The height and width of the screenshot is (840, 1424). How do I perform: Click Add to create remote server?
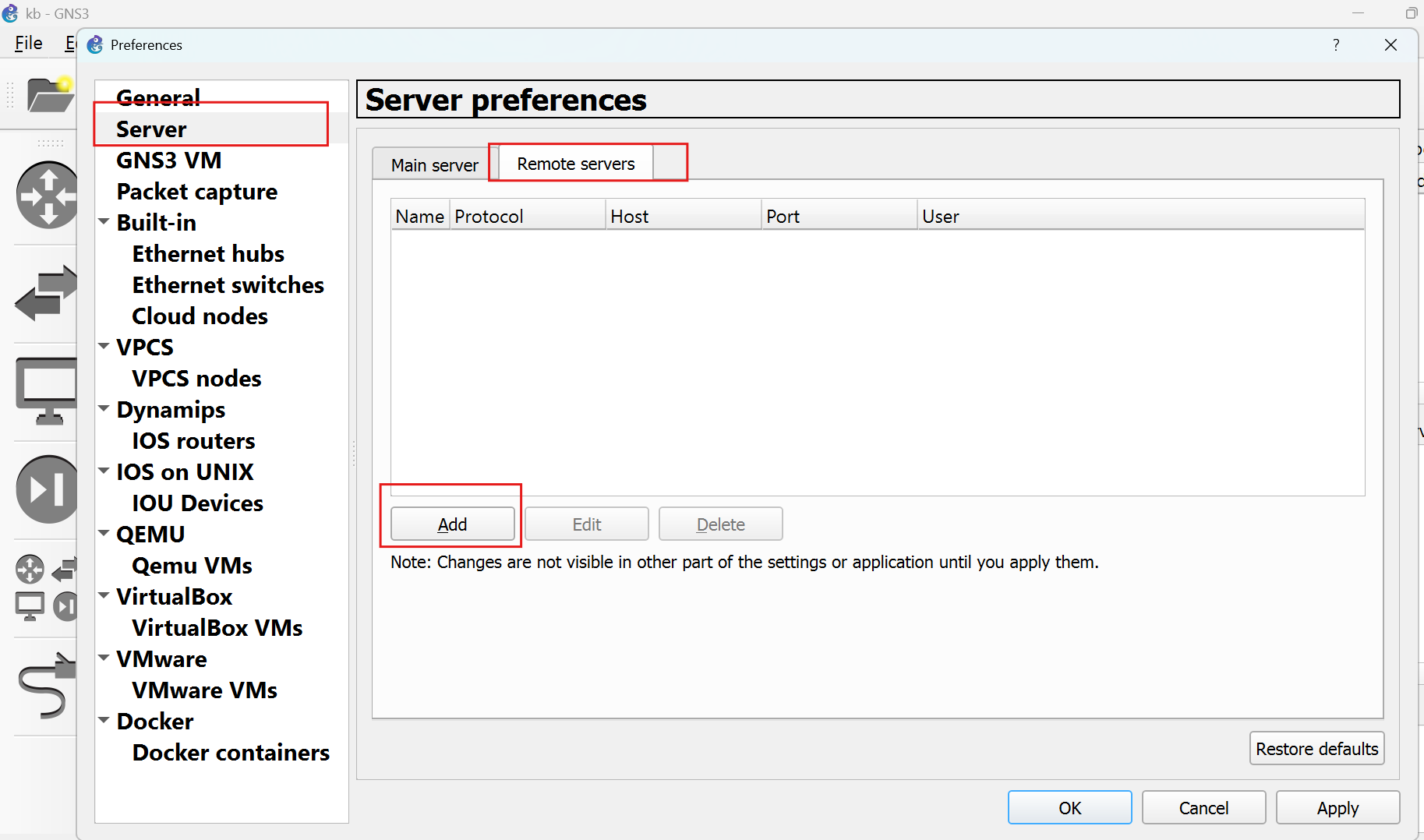(452, 524)
